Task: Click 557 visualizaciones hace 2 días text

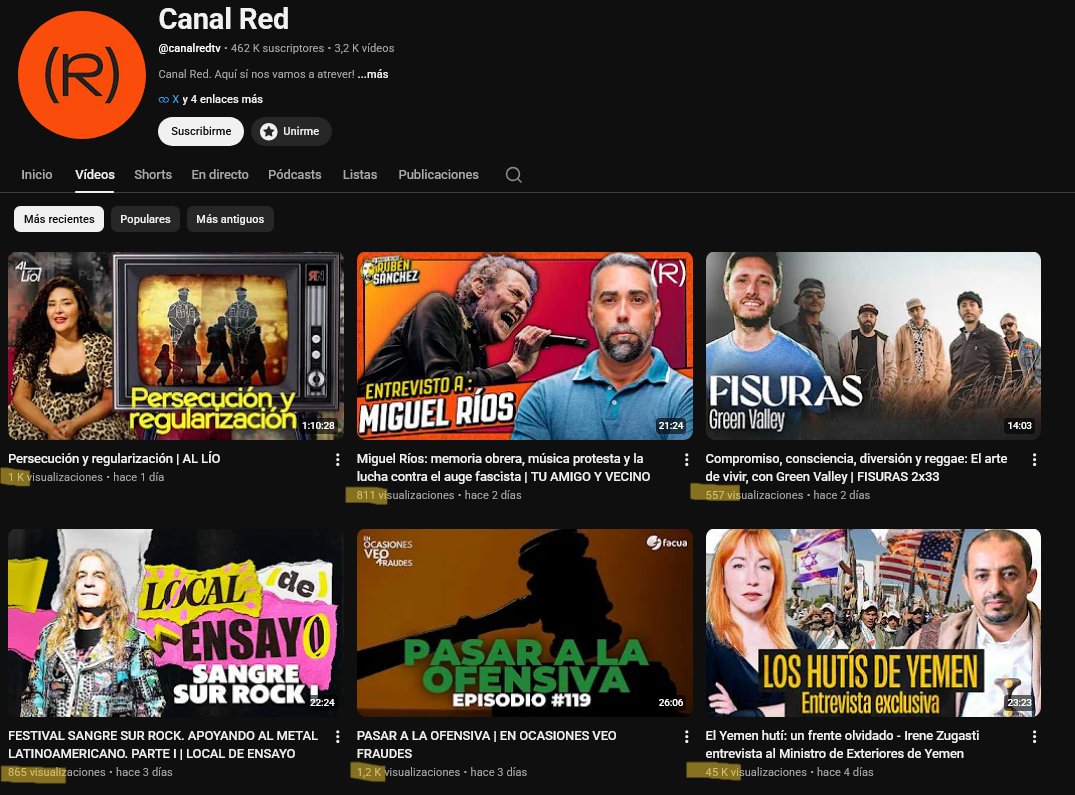Action: (788, 495)
